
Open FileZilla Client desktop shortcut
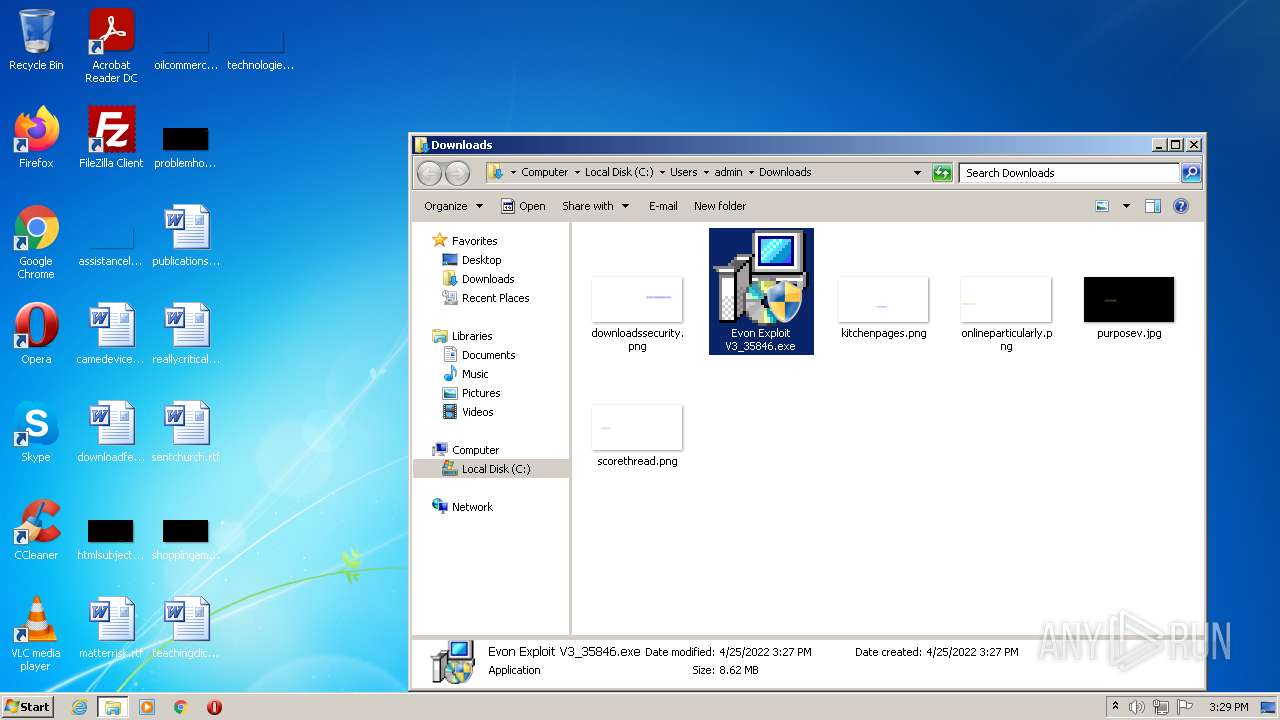(111, 137)
